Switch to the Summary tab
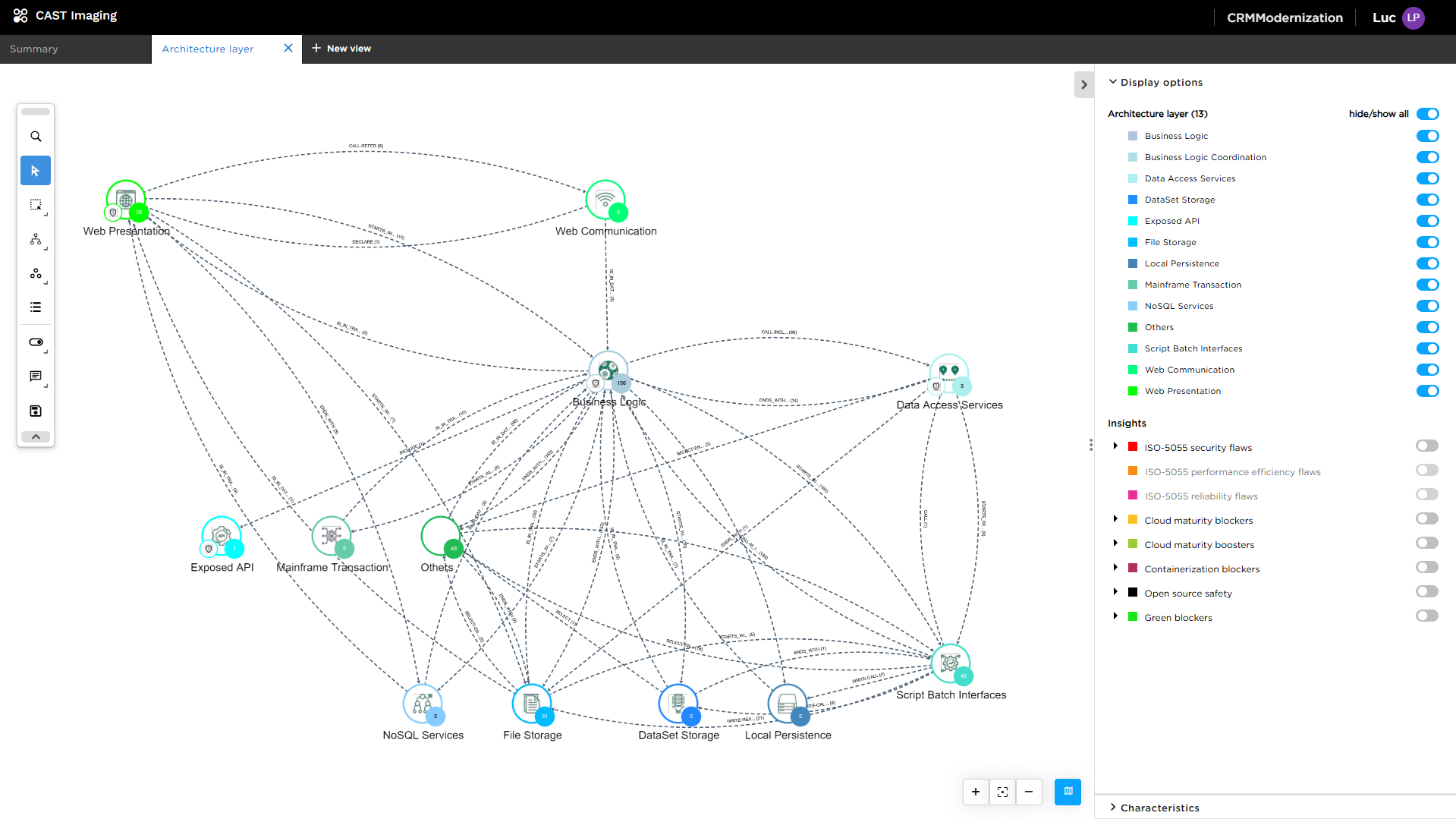This screenshot has width=1456, height=819. tap(34, 49)
